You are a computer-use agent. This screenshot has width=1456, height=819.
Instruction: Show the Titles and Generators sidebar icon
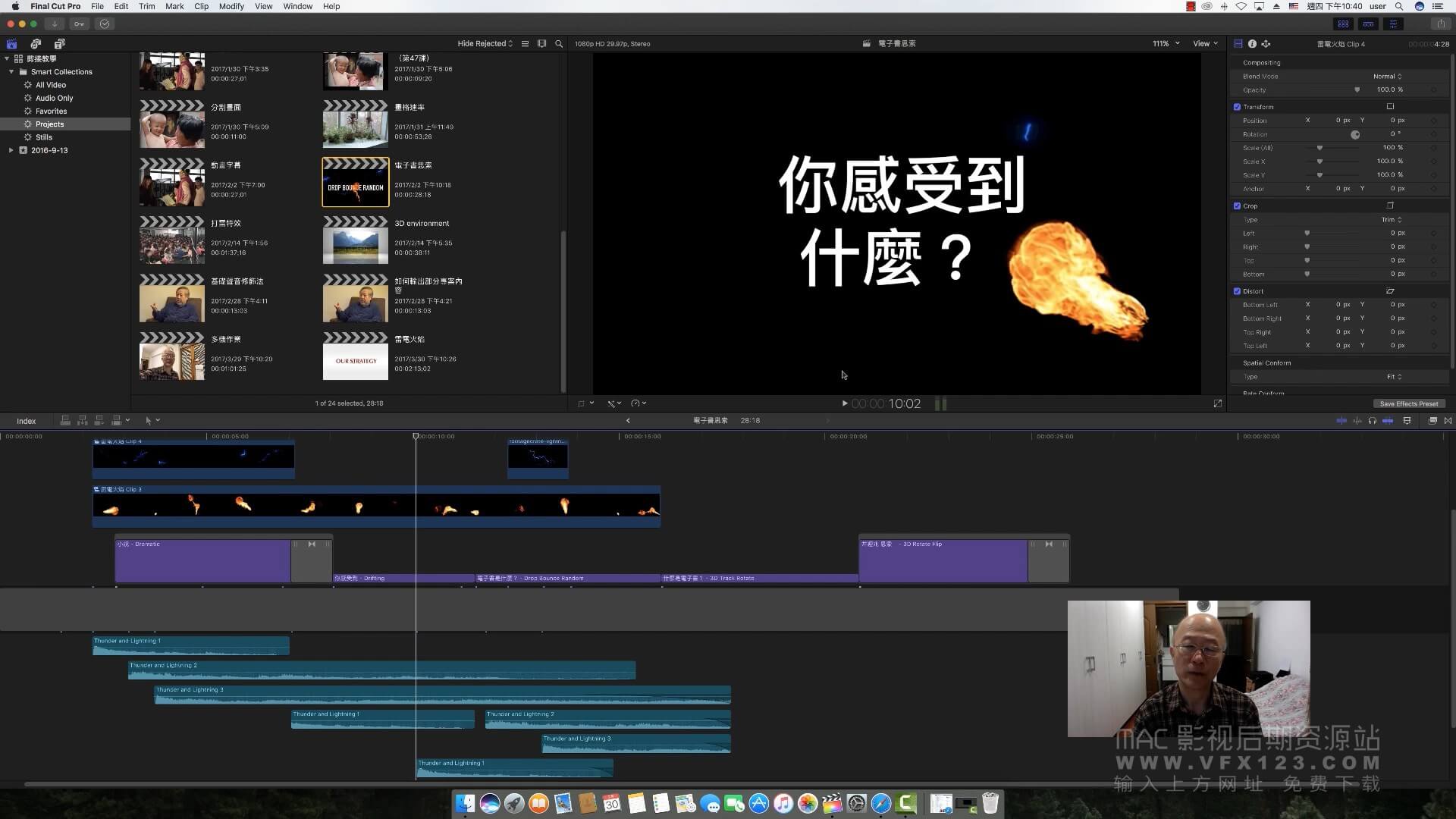pyautogui.click(x=60, y=43)
